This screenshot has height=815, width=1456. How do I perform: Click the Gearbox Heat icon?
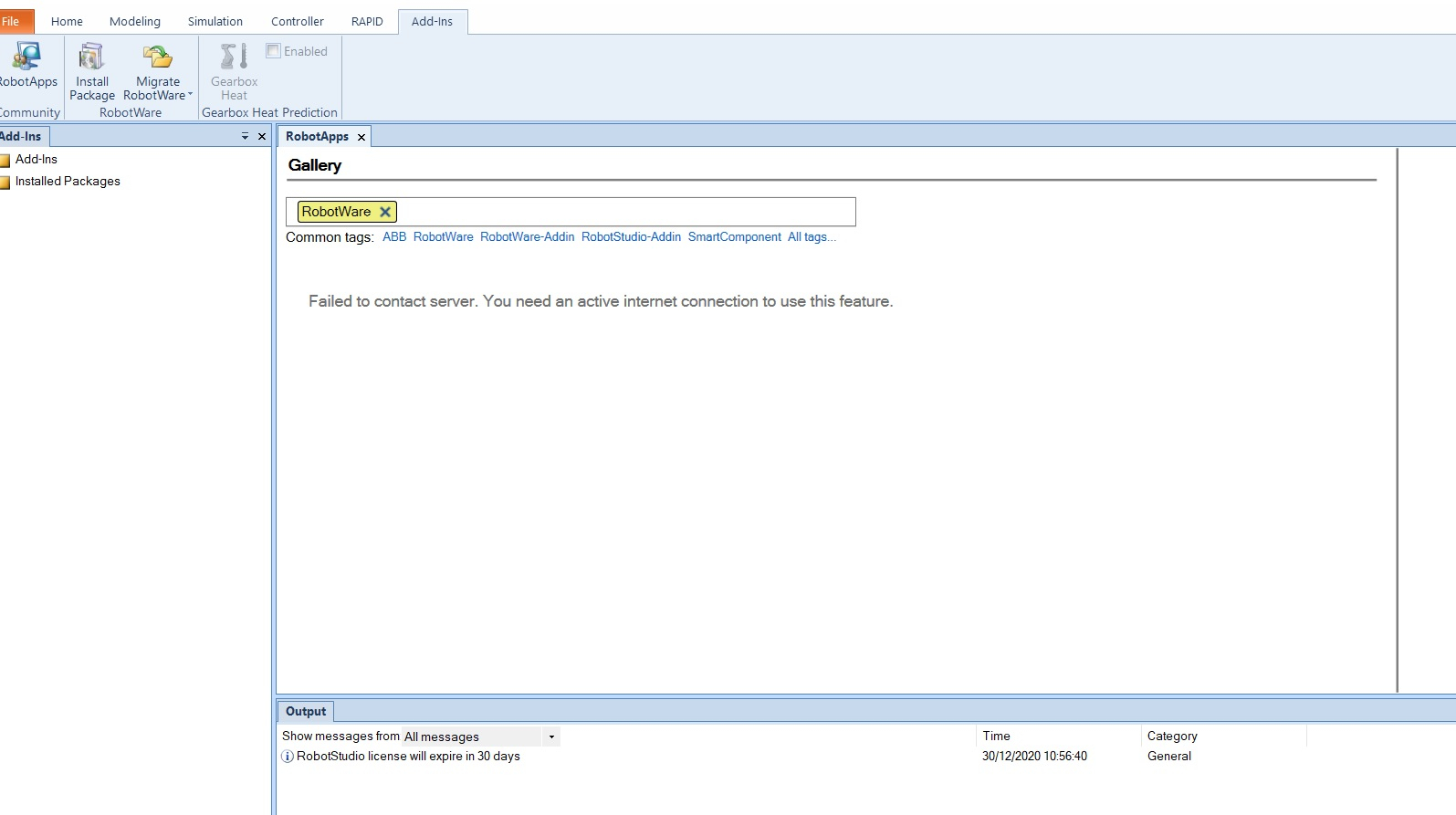coord(234,57)
